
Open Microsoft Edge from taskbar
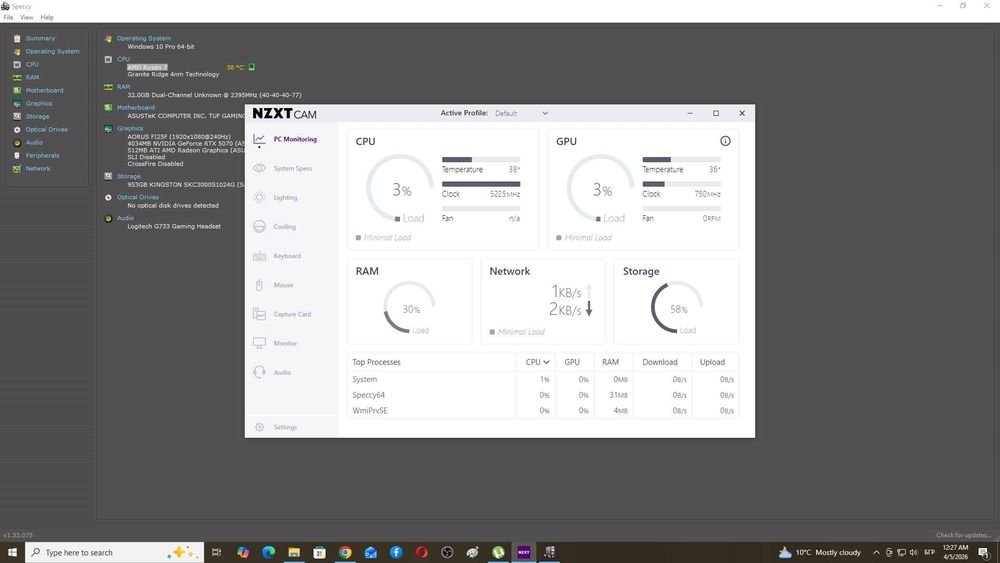268,552
